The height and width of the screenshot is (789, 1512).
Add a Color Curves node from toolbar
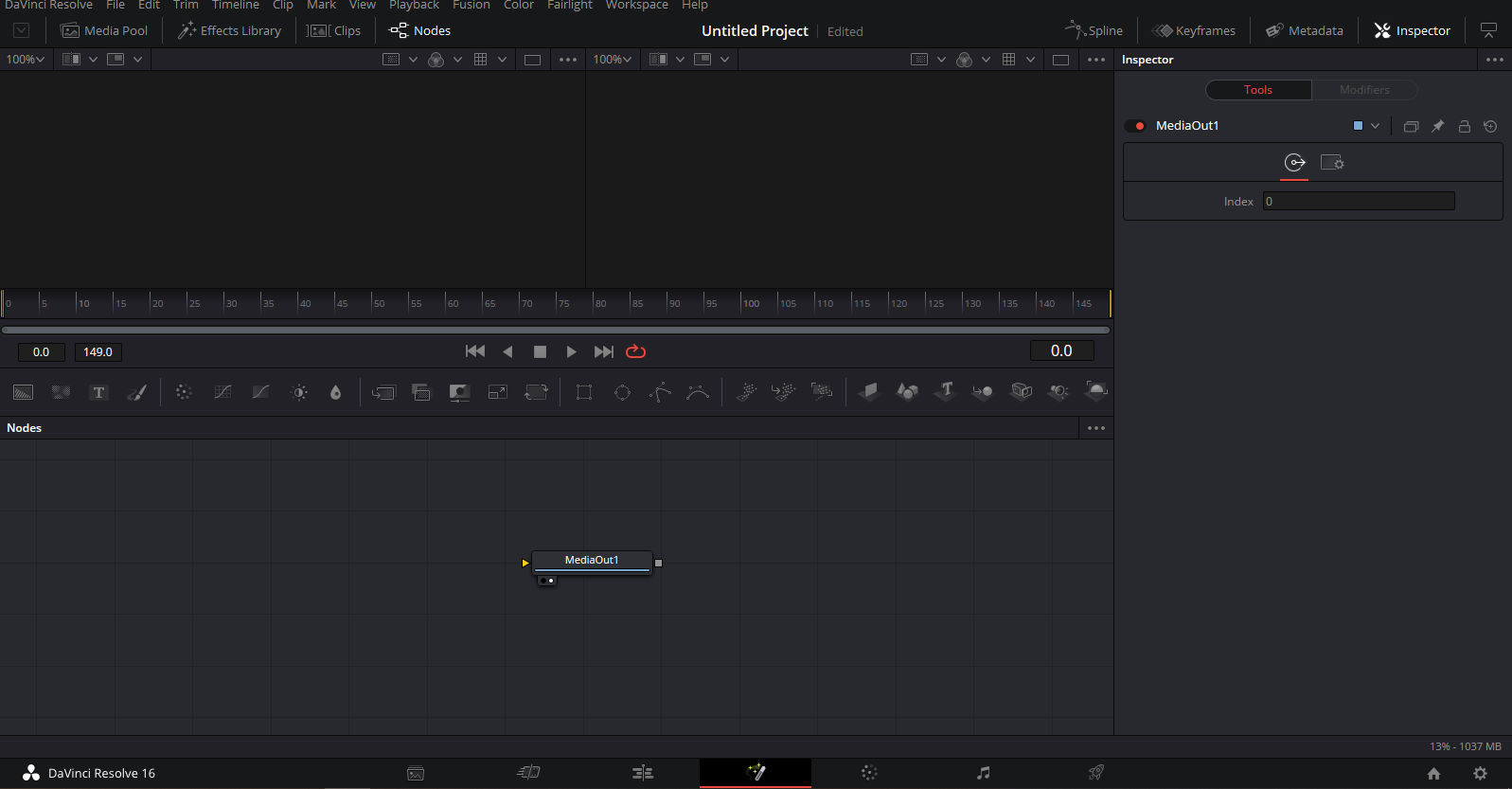(222, 392)
